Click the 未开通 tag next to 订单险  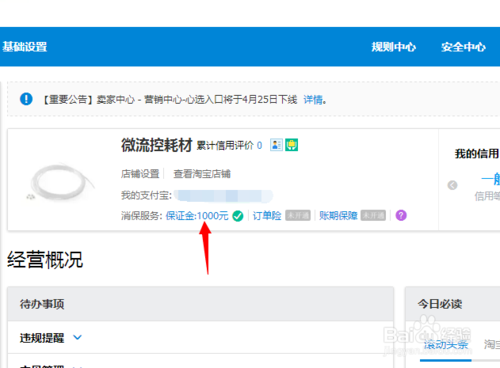coord(298,216)
